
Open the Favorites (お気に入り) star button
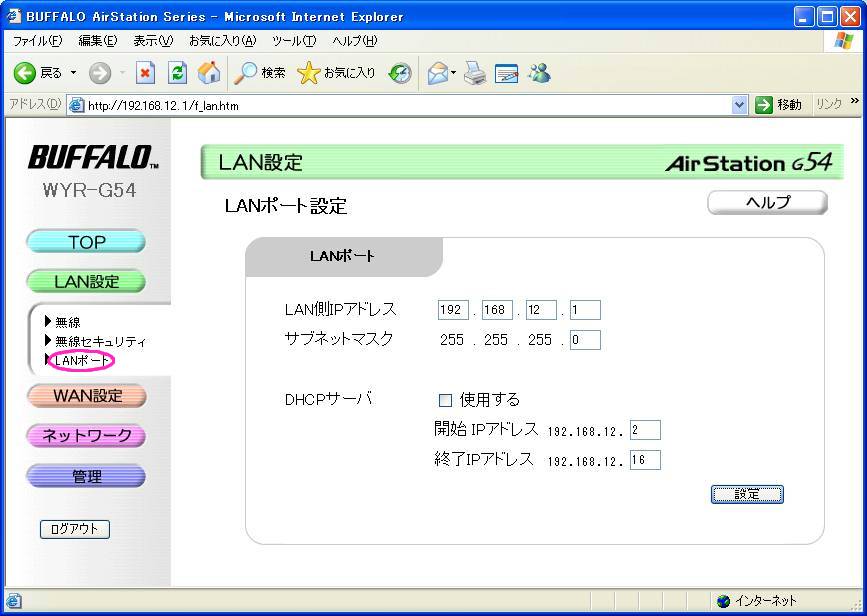[x=337, y=73]
